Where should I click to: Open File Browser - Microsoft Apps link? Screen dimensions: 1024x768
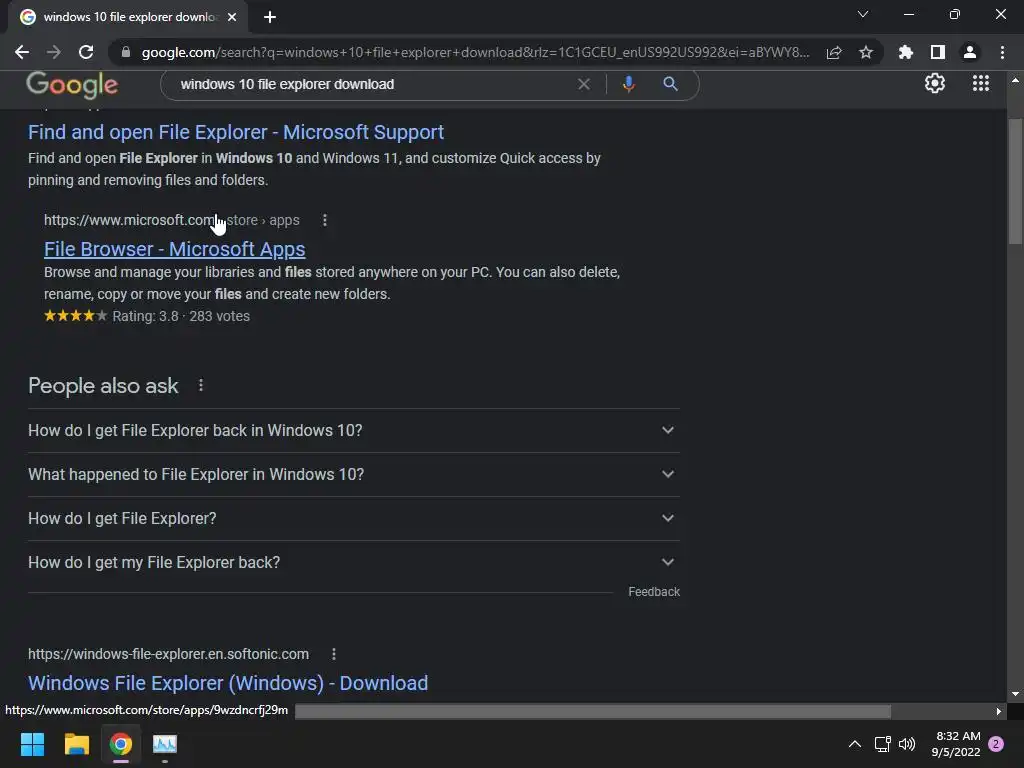pos(174,249)
